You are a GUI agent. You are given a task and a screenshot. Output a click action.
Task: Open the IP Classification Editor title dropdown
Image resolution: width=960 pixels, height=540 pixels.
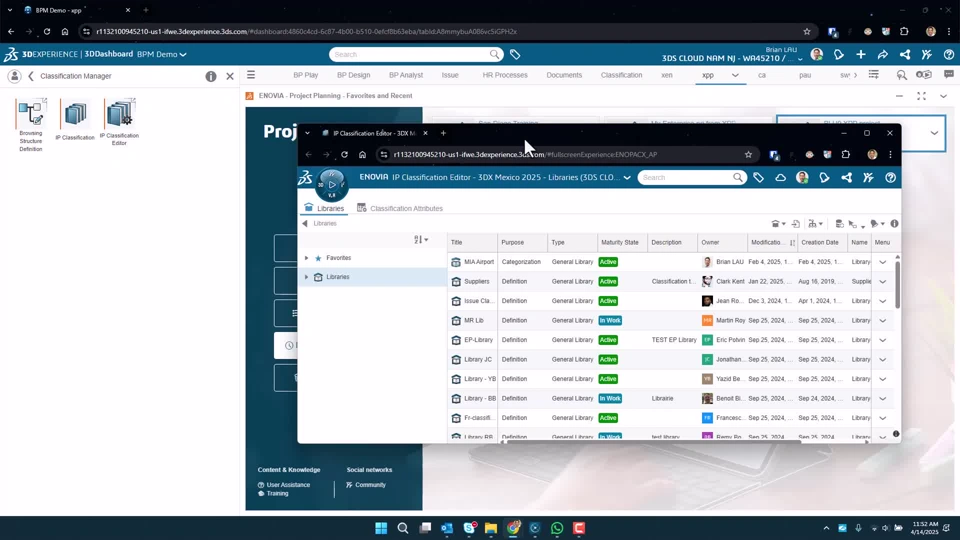627,178
